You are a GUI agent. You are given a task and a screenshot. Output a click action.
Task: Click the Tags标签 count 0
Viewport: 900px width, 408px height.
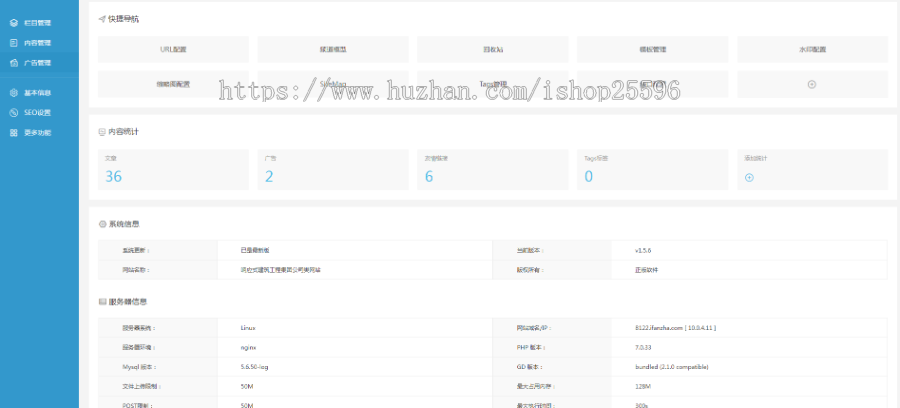tap(588, 177)
